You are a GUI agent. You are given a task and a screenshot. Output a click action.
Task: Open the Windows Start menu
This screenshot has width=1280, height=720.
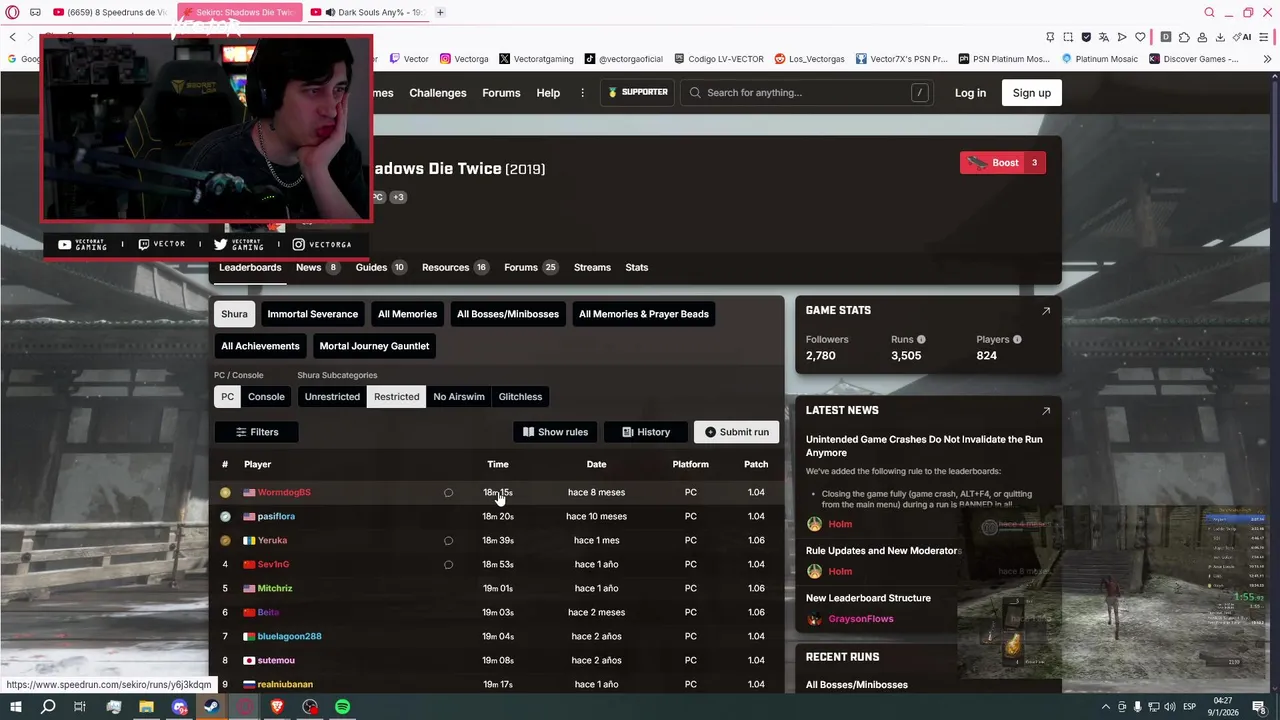pyautogui.click(x=14, y=707)
